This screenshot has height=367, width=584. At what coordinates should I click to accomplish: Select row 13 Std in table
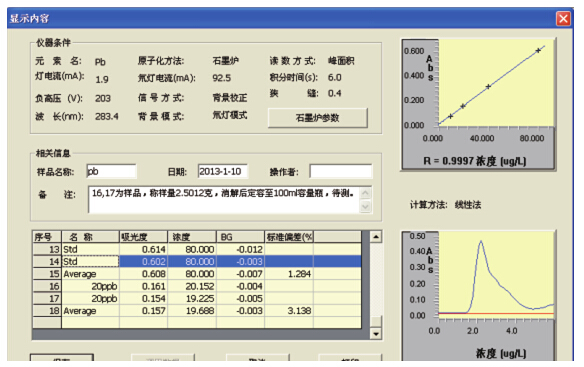(x=197, y=249)
